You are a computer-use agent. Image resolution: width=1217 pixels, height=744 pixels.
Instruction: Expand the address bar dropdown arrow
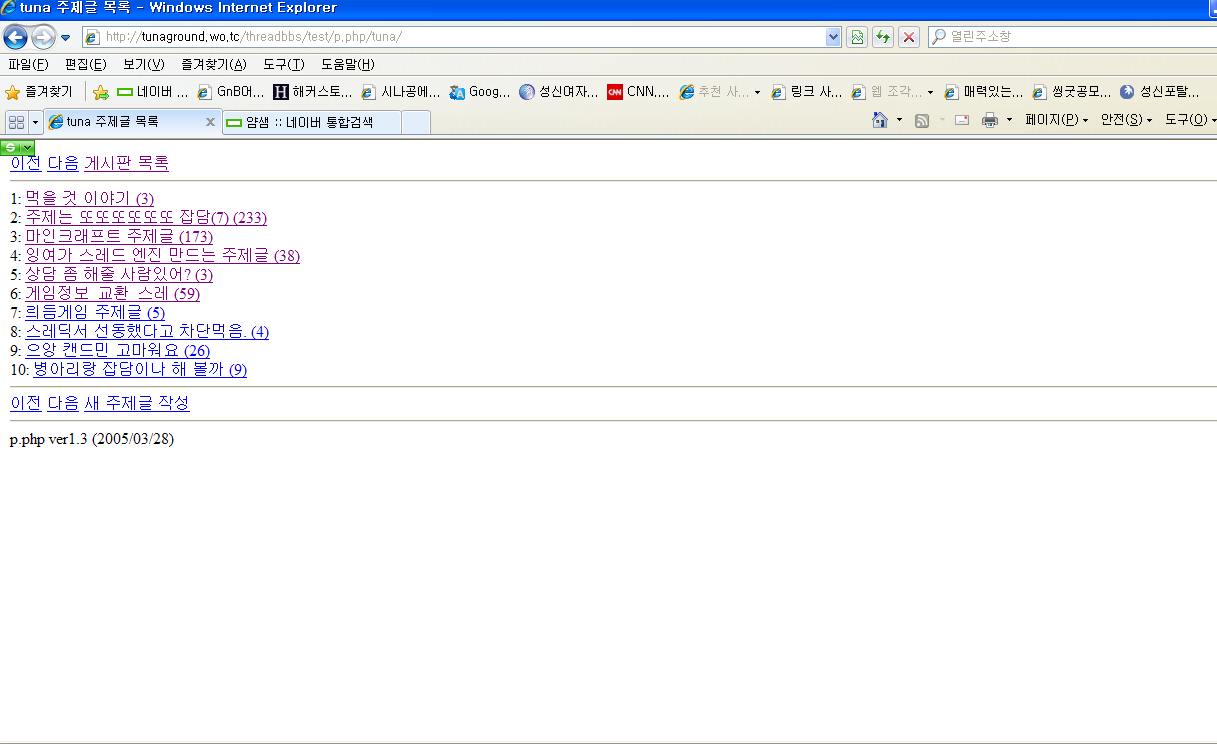point(833,37)
